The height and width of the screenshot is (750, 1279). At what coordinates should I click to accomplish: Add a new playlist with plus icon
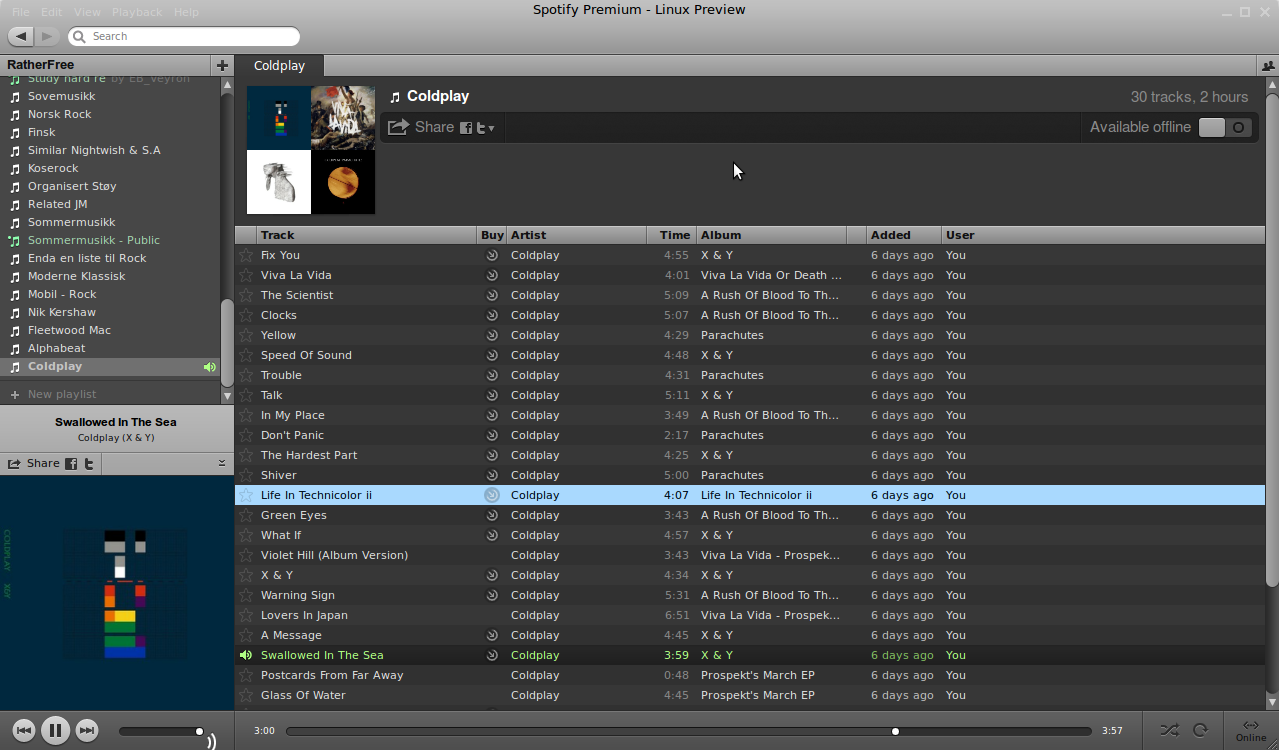point(222,65)
